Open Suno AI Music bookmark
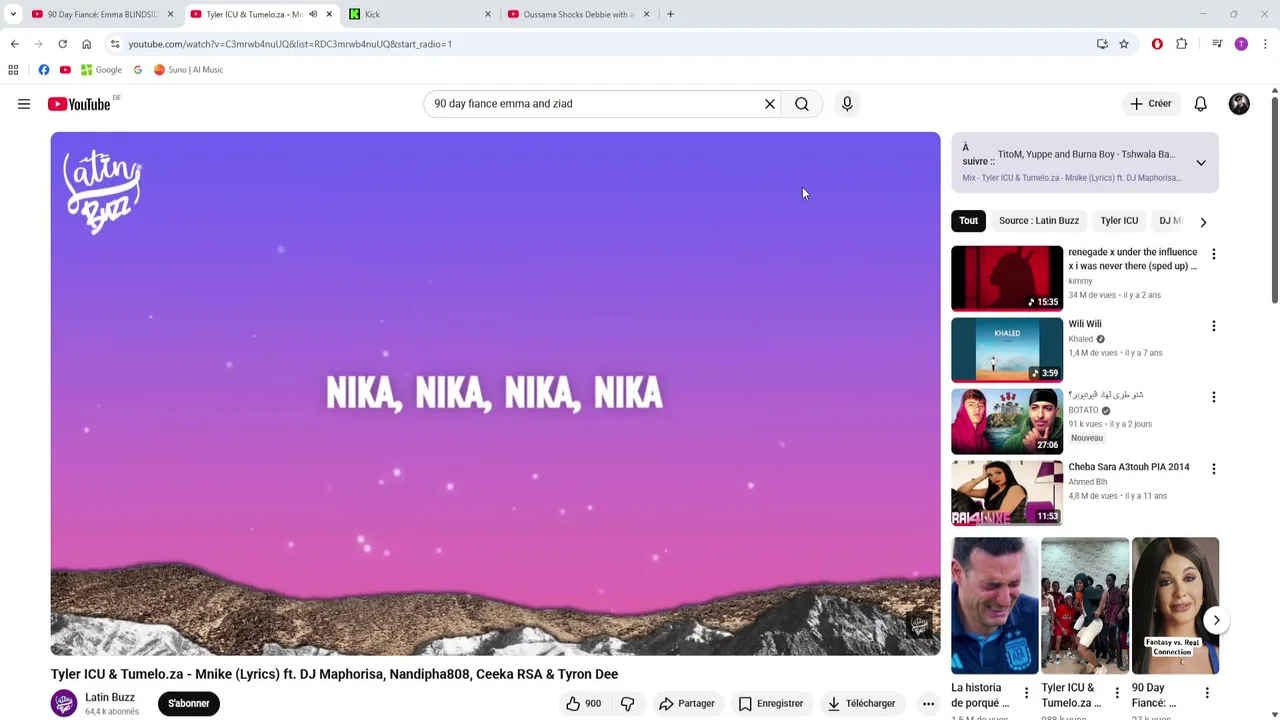 [x=189, y=70]
